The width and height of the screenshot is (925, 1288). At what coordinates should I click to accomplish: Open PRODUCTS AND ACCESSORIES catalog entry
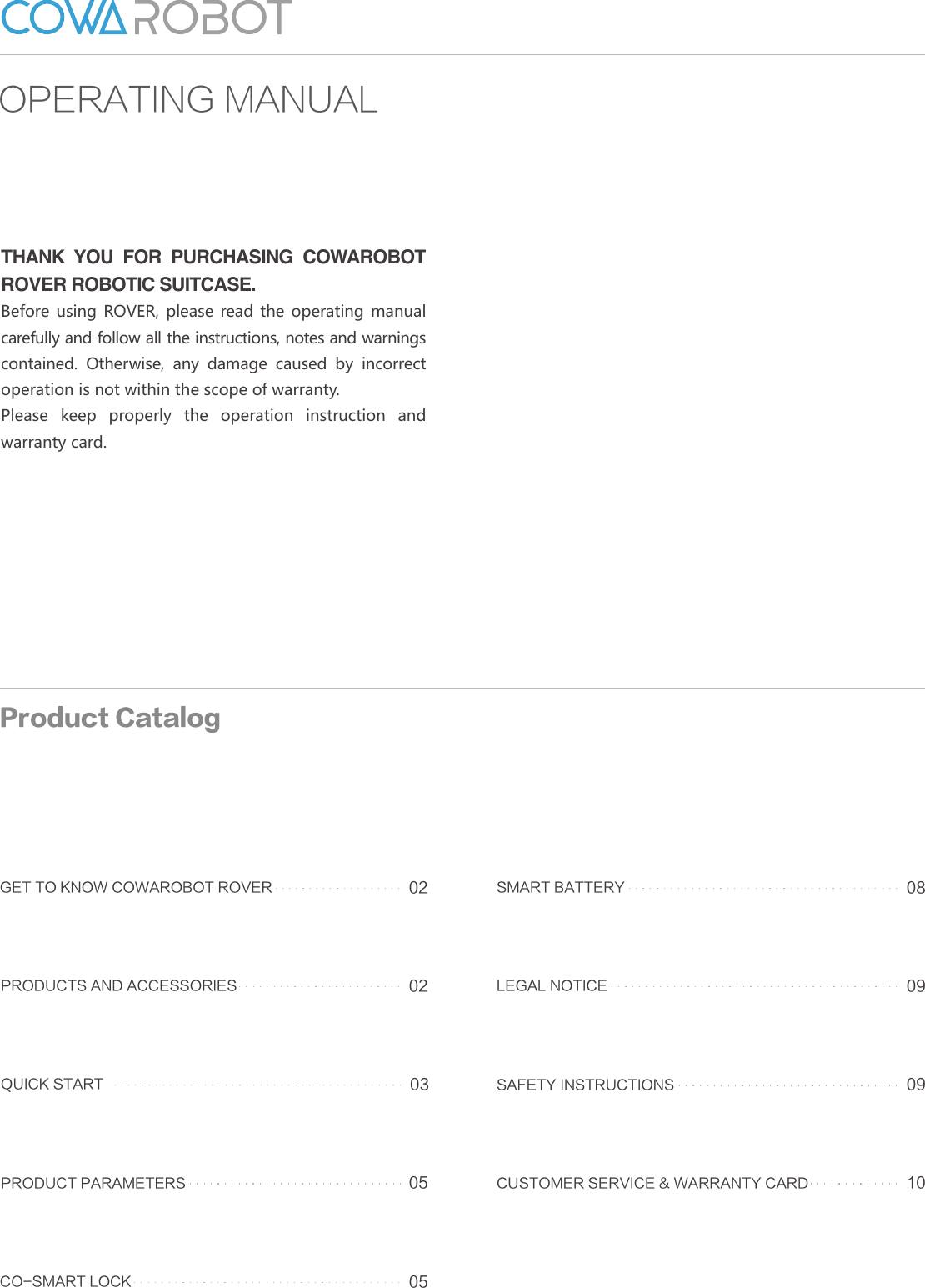[x=213, y=985]
